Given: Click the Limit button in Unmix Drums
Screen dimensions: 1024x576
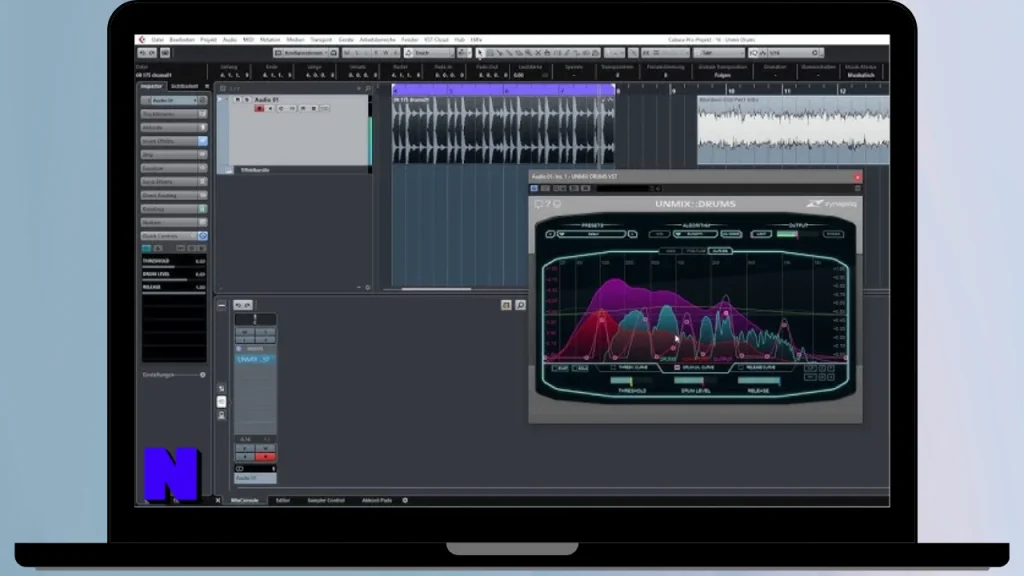Looking at the screenshot, I should [x=761, y=234].
